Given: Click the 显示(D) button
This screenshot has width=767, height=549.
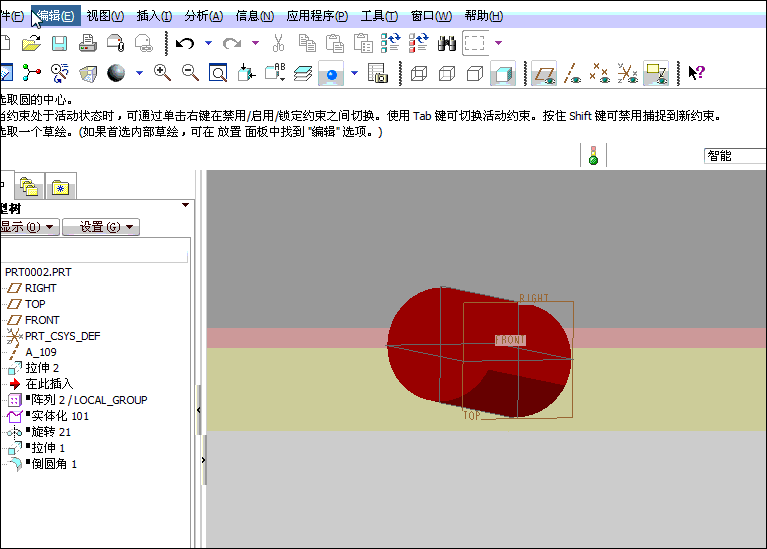Looking at the screenshot, I should point(29,227).
